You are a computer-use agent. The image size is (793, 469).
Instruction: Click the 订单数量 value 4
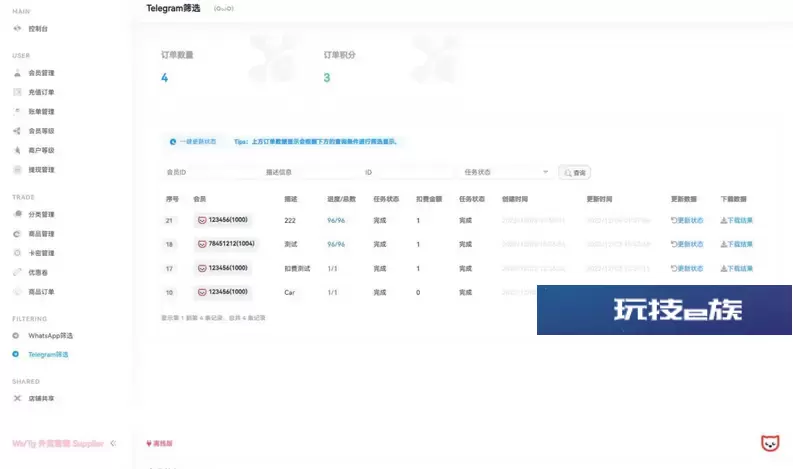click(164, 77)
